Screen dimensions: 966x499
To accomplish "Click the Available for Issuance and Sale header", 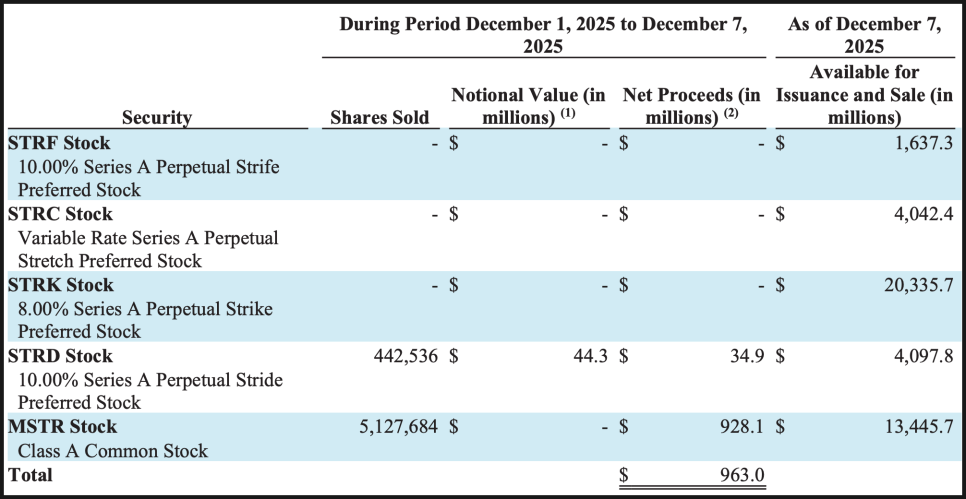I will [865, 95].
